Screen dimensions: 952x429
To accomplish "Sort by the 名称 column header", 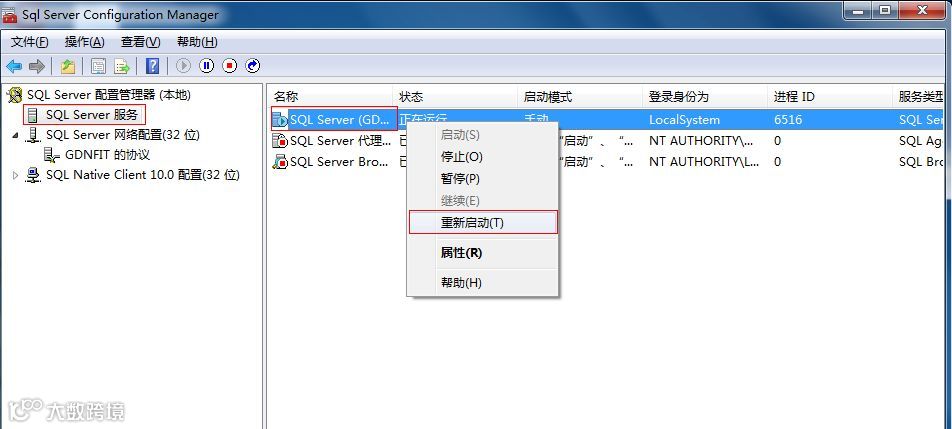I will click(x=331, y=96).
